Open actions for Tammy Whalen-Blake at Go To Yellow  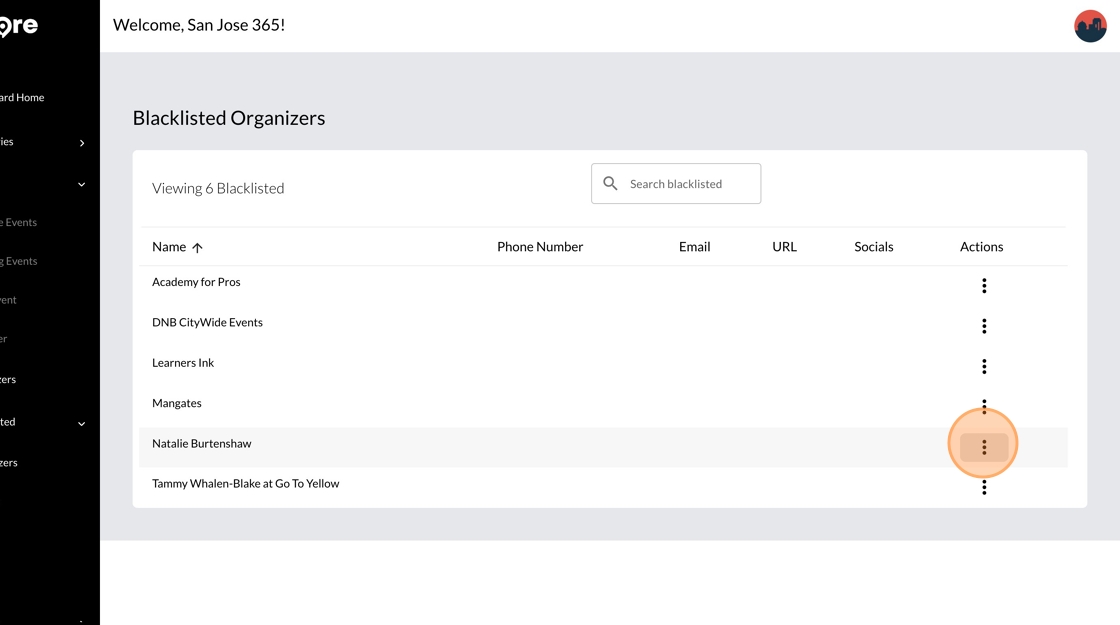click(x=984, y=487)
